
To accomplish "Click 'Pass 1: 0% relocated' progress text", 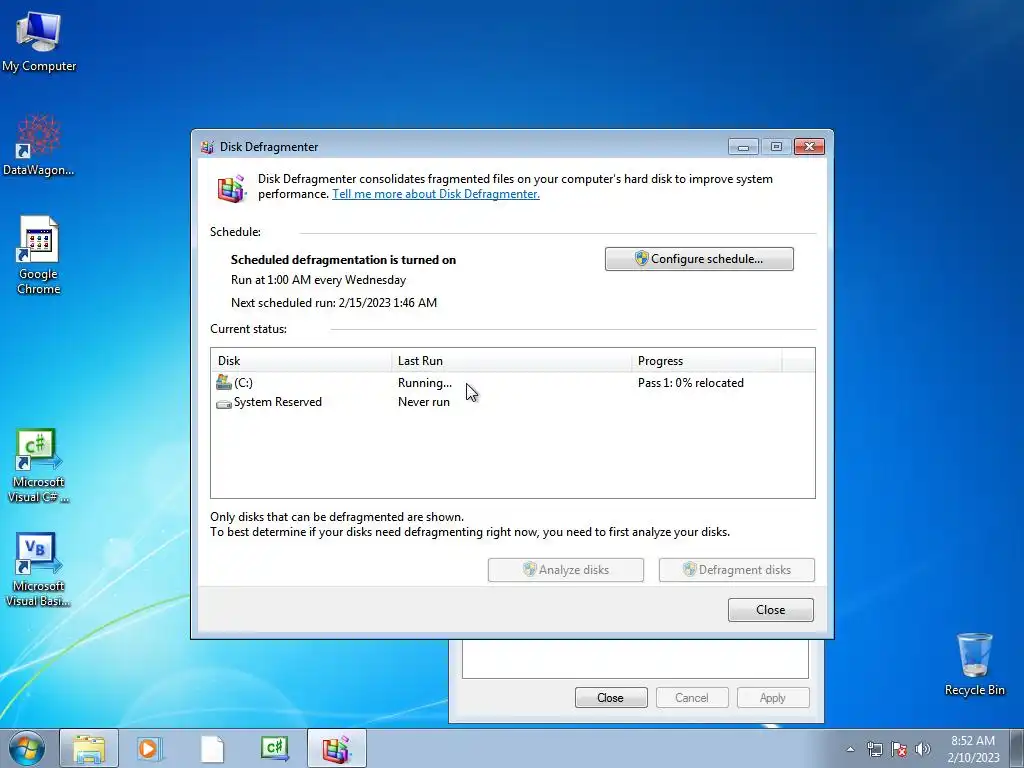I will 691,383.
